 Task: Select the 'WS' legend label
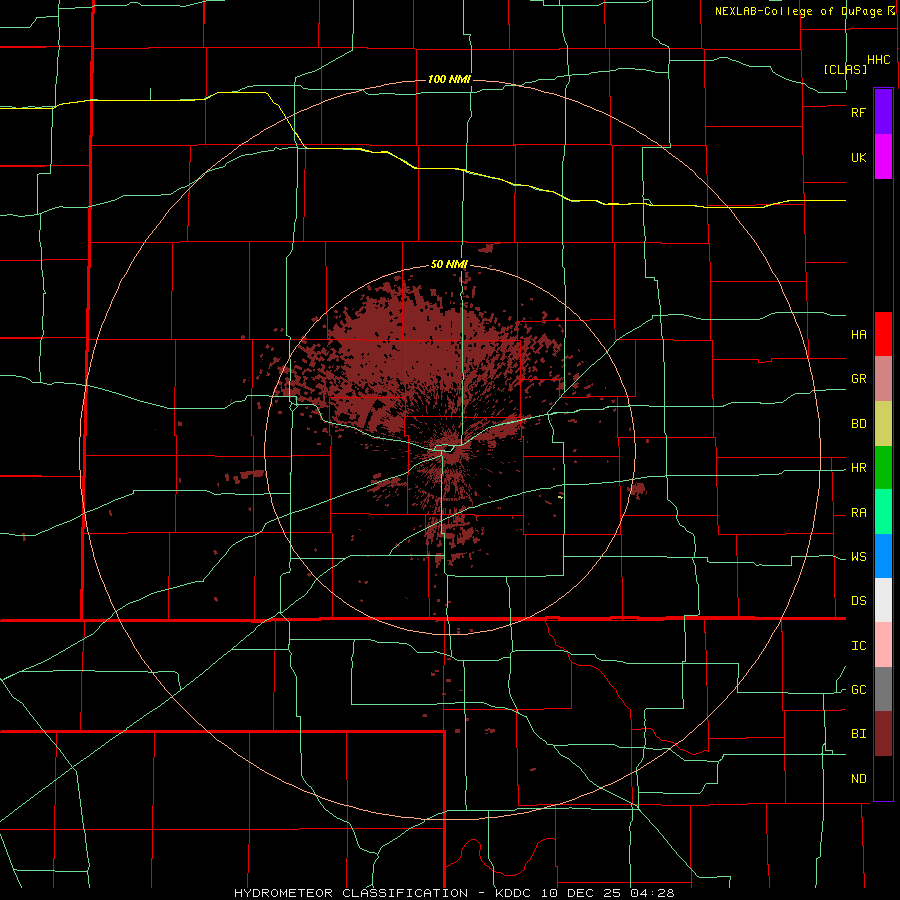[x=858, y=557]
